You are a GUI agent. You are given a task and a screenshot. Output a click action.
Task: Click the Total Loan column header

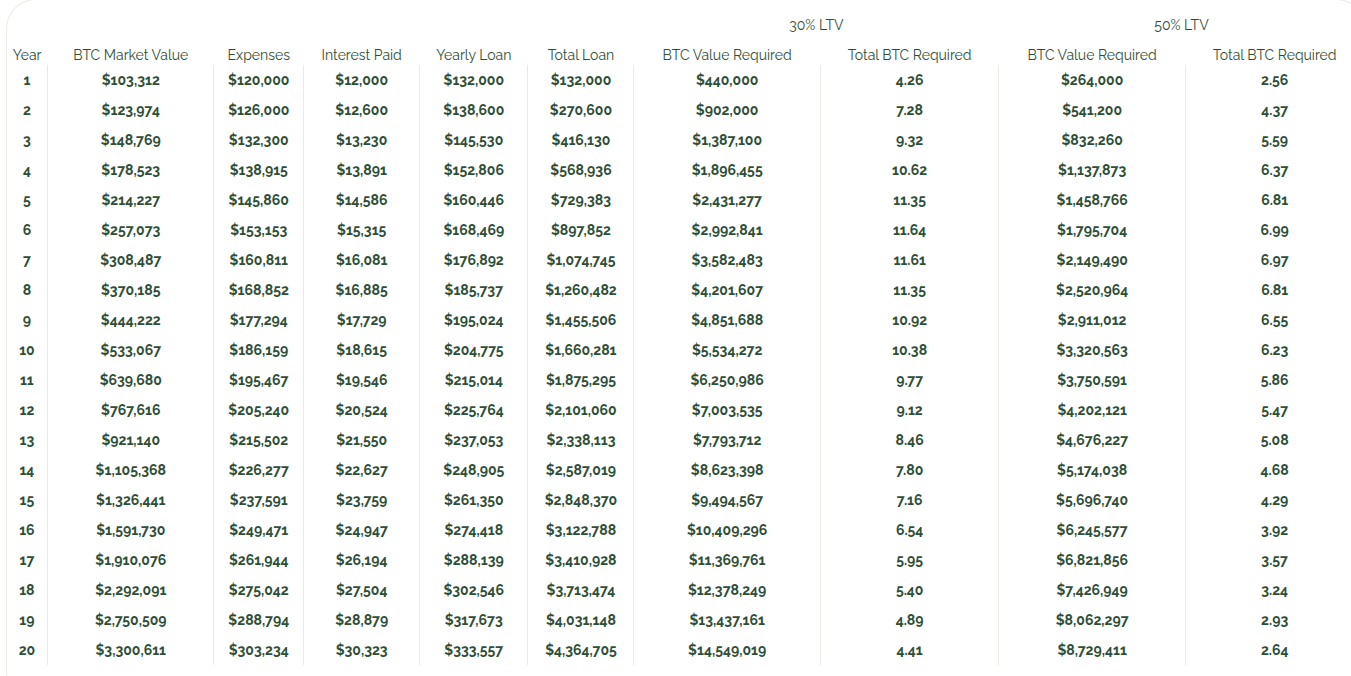click(x=581, y=55)
